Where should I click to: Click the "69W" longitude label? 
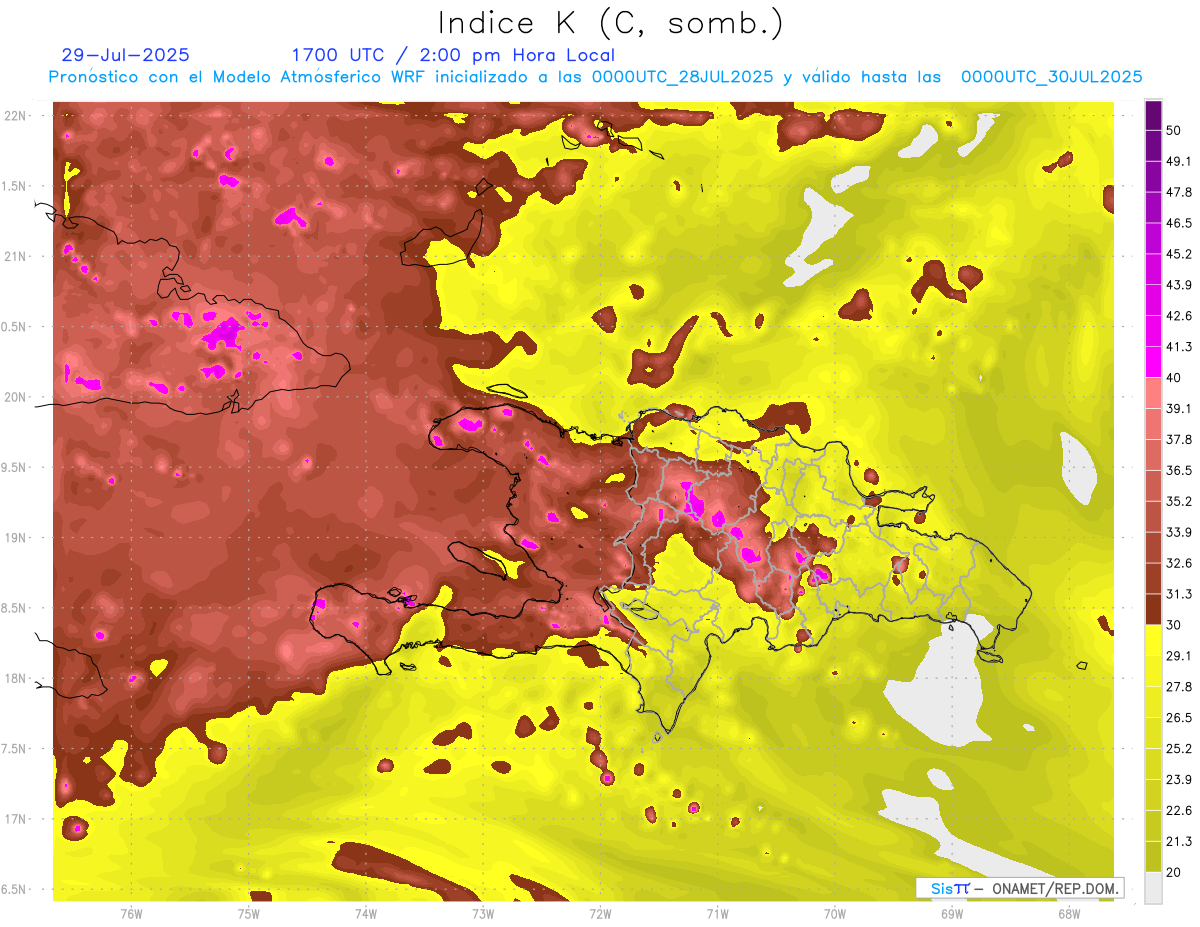[951, 913]
